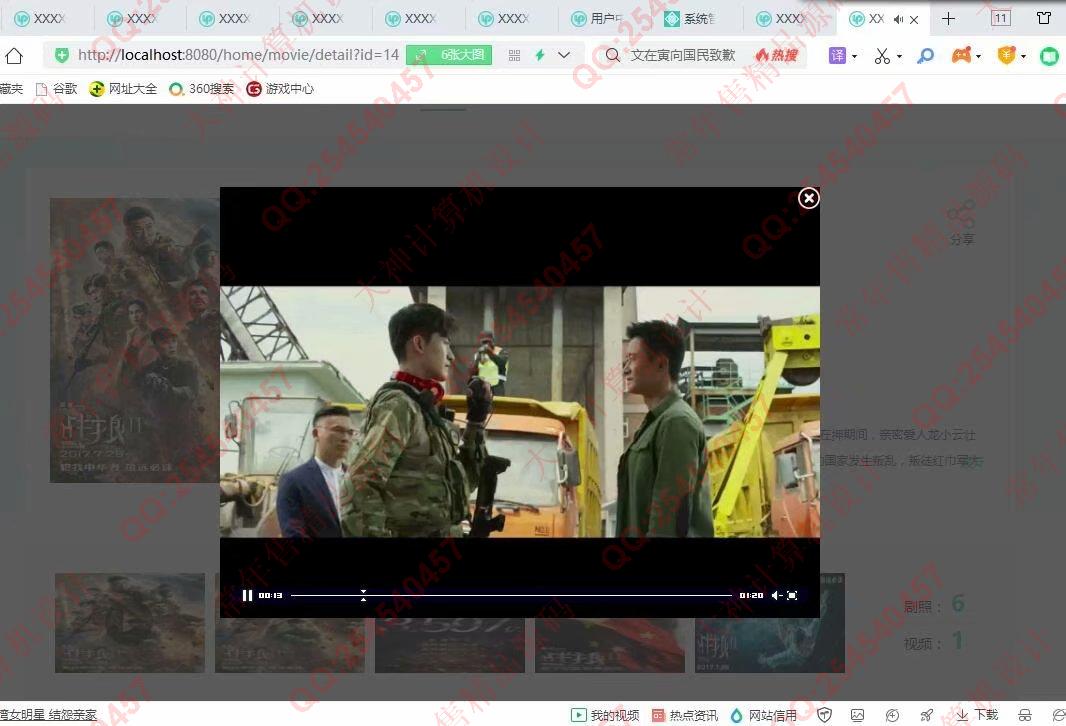
Task: Mute the video player volume
Action: tap(776, 595)
